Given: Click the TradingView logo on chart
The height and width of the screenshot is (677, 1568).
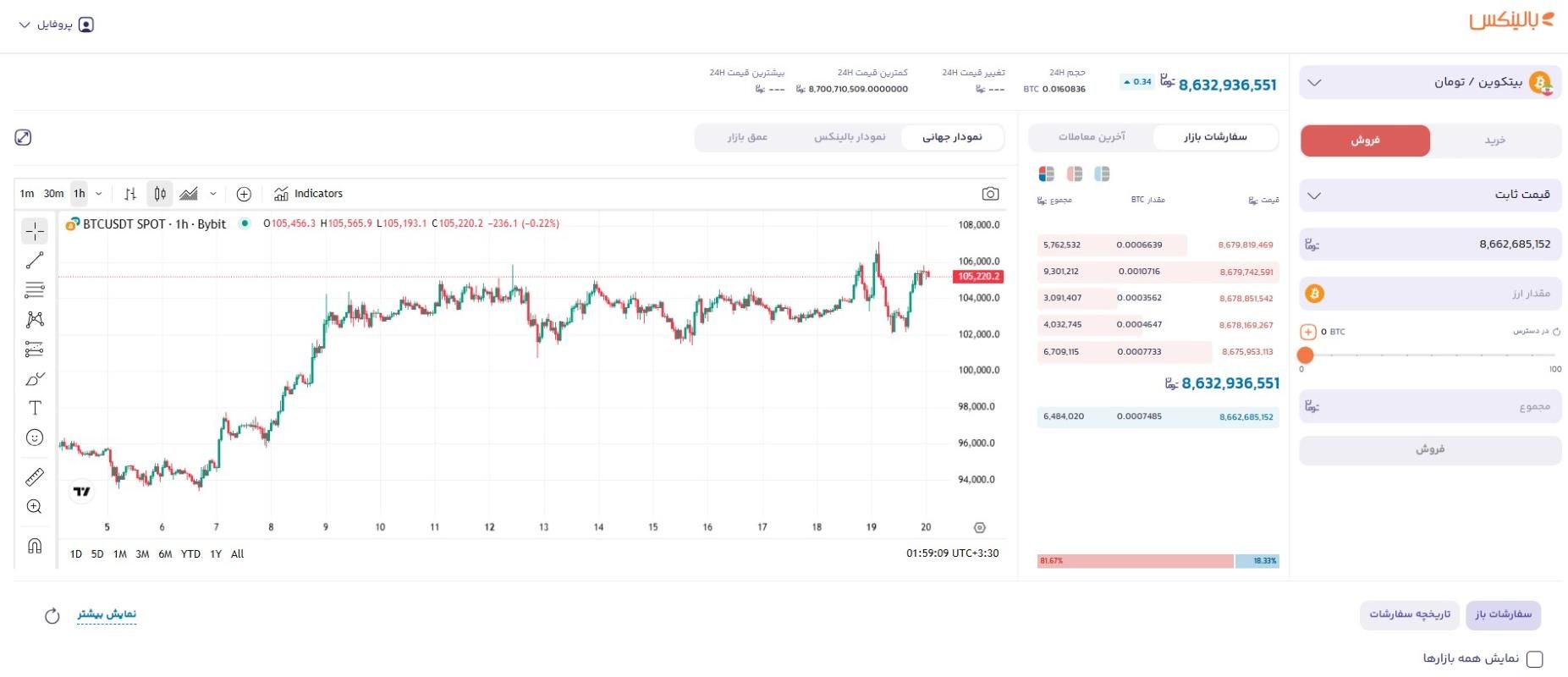Looking at the screenshot, I should (x=81, y=491).
